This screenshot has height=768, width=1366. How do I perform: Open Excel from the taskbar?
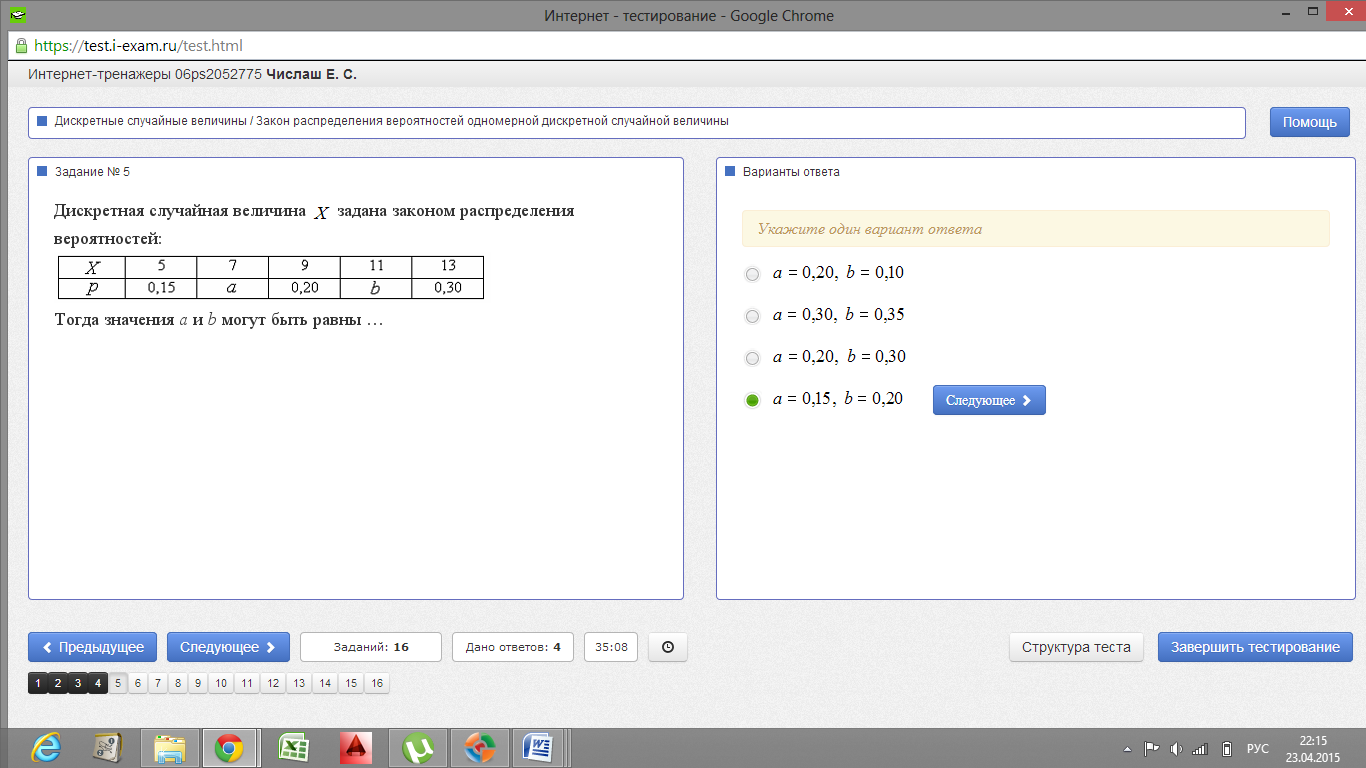click(293, 746)
